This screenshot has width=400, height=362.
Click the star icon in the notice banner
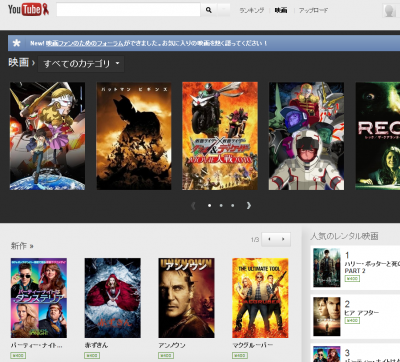[x=16, y=43]
